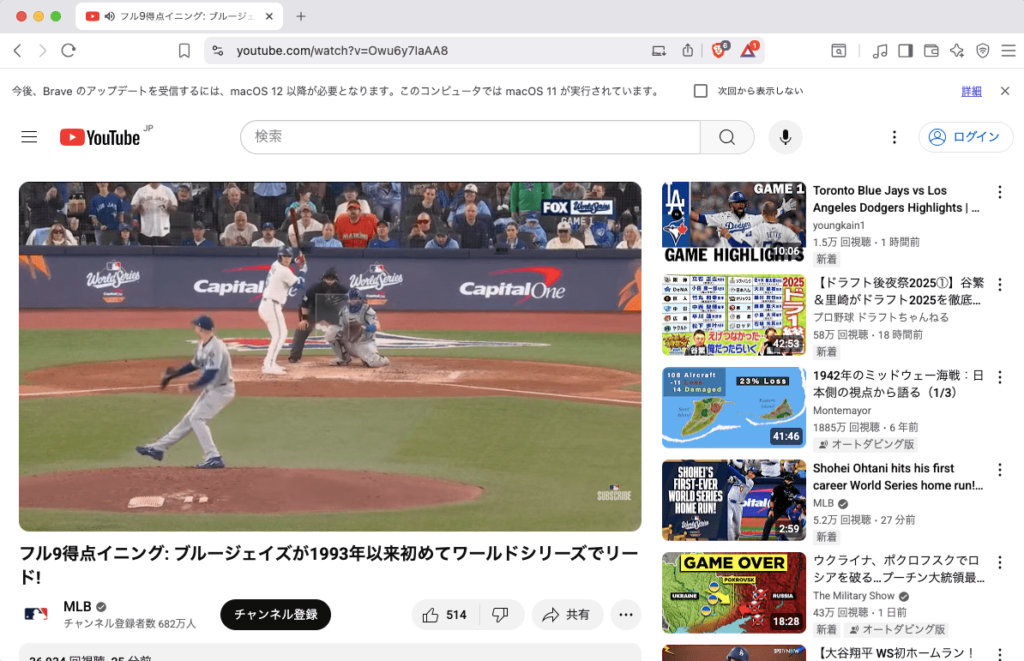Open options menu for ウクライナ video
1024x661 pixels.
tap(1000, 562)
